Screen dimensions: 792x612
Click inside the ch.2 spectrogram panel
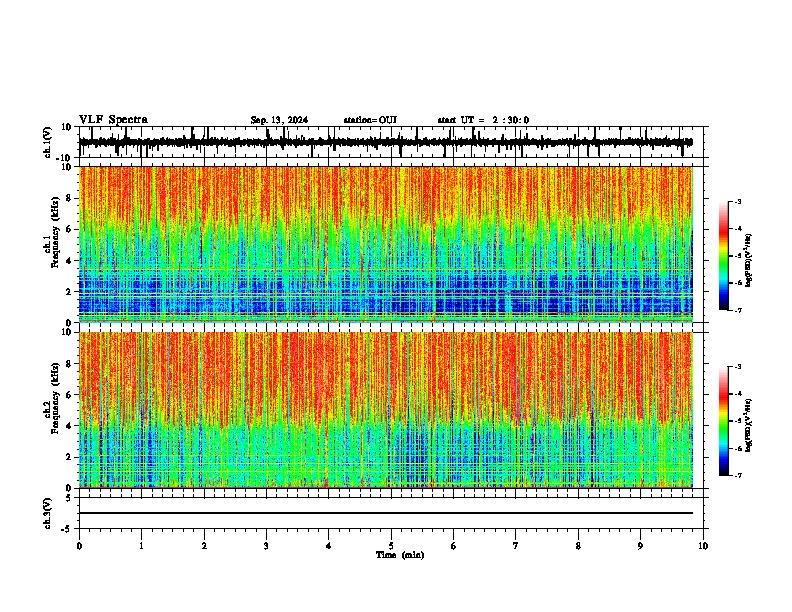tap(386, 410)
